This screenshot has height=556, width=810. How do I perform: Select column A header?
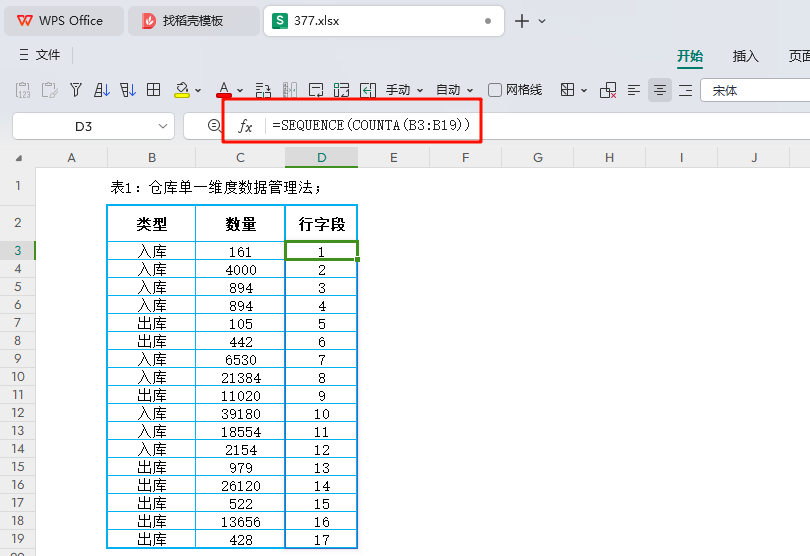pos(72,158)
